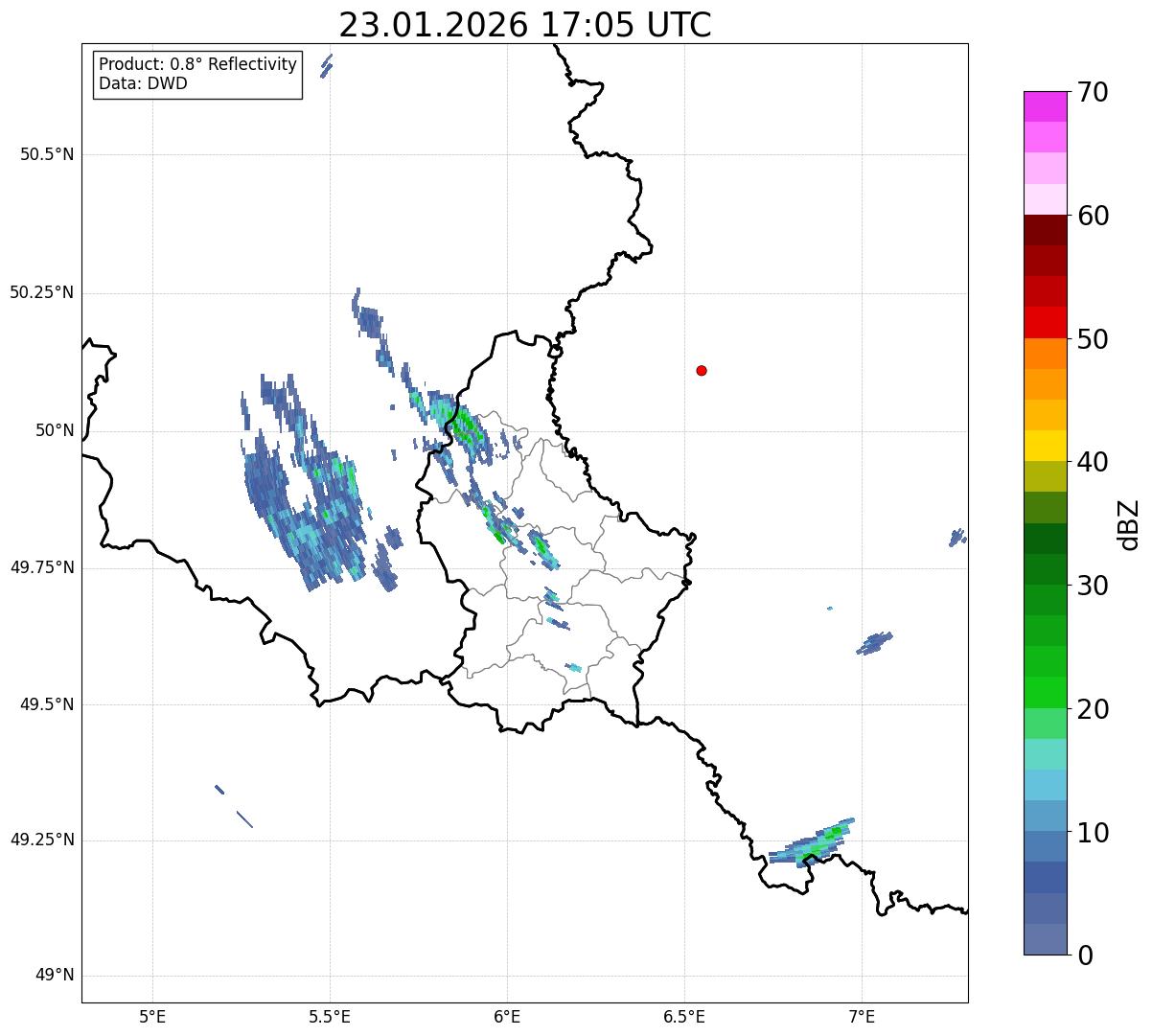
Task: Click the 49°N latitude tick label
Action: [x=55, y=976]
